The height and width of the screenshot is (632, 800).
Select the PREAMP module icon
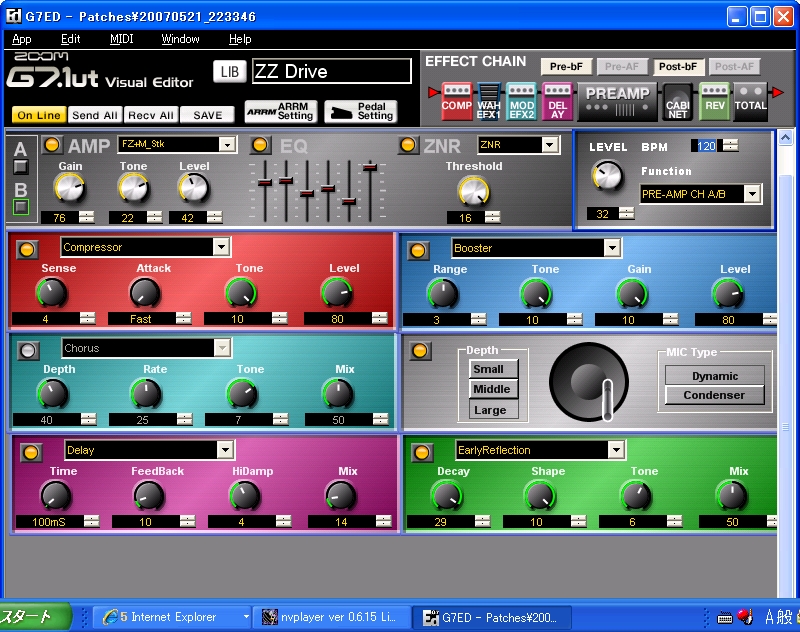(x=617, y=101)
